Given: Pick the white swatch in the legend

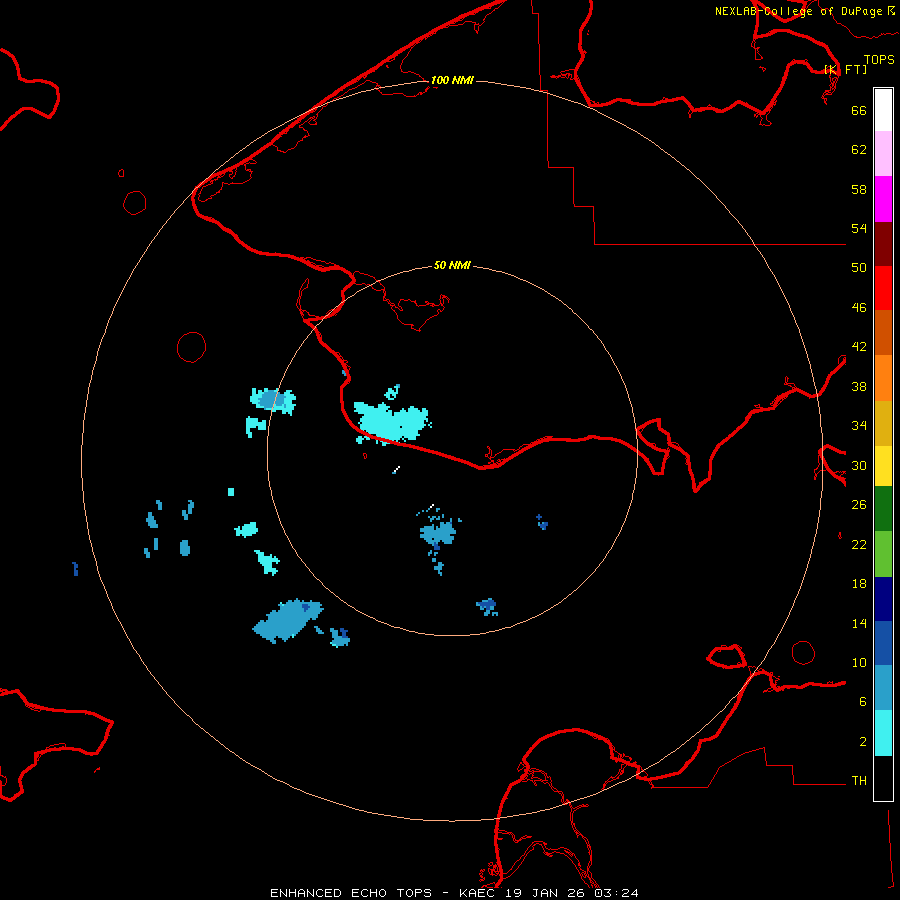Looking at the screenshot, I should (x=883, y=110).
